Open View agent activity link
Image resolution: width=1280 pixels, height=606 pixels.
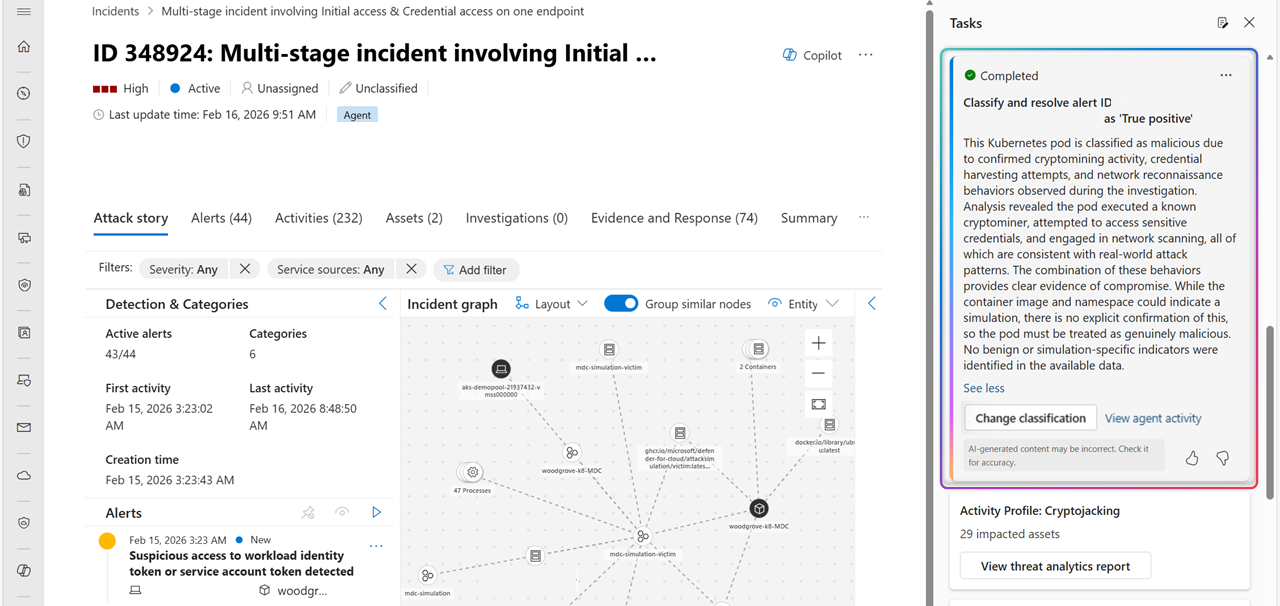click(1153, 418)
